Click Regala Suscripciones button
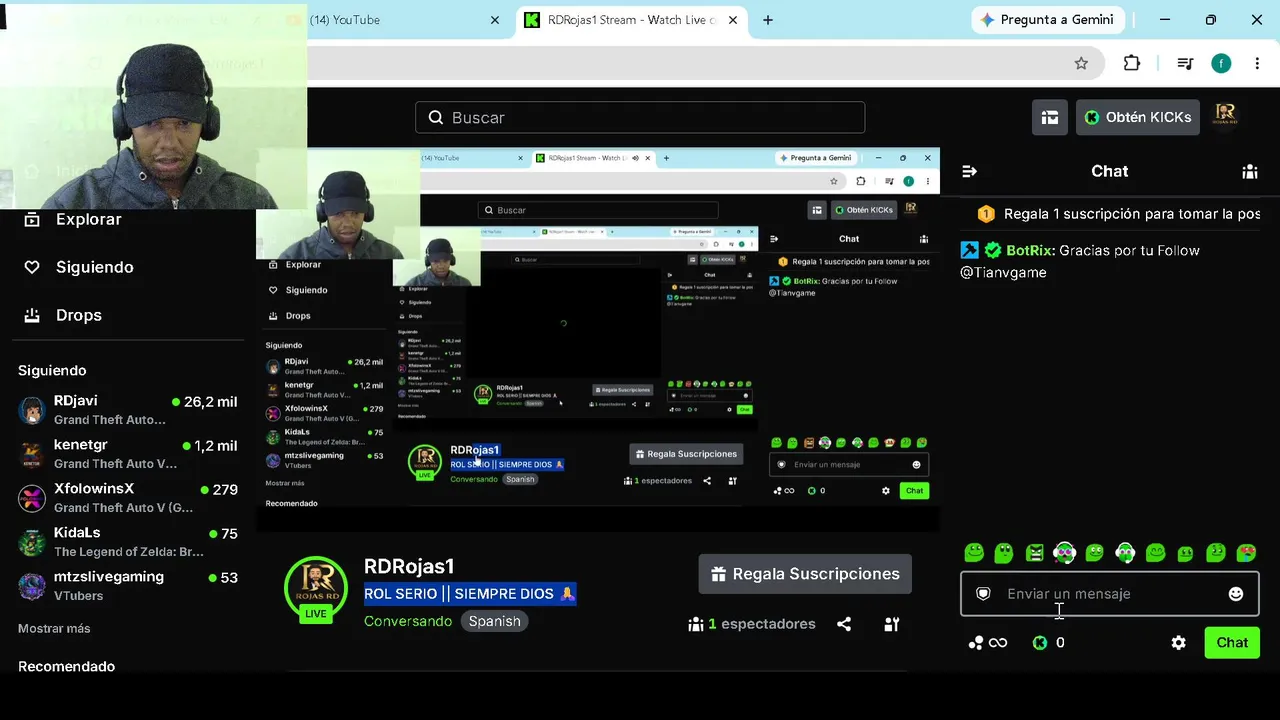This screenshot has height=720, width=1280. pos(805,574)
